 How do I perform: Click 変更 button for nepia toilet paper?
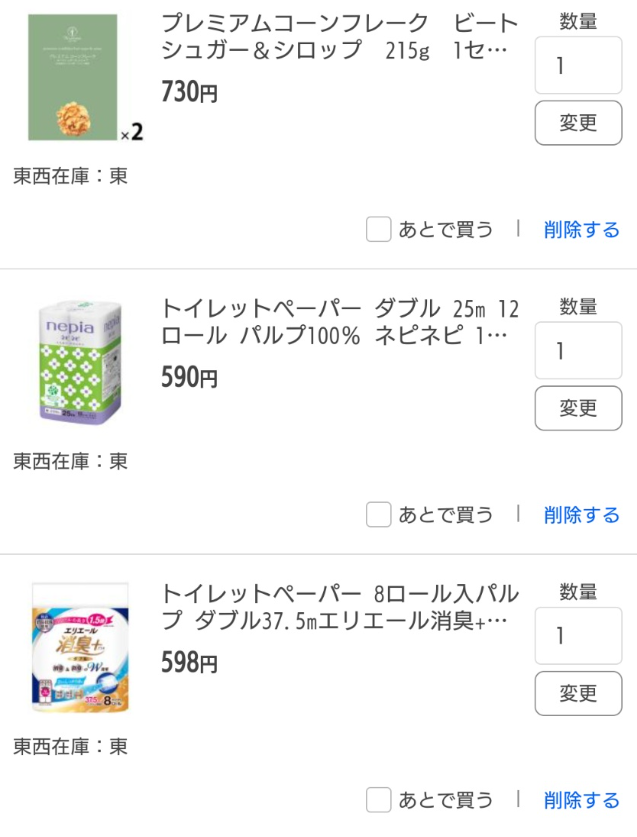(578, 408)
